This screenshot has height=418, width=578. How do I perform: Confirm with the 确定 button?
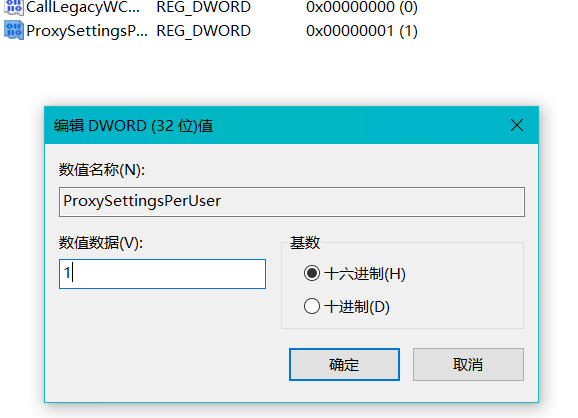pyautogui.click(x=344, y=365)
